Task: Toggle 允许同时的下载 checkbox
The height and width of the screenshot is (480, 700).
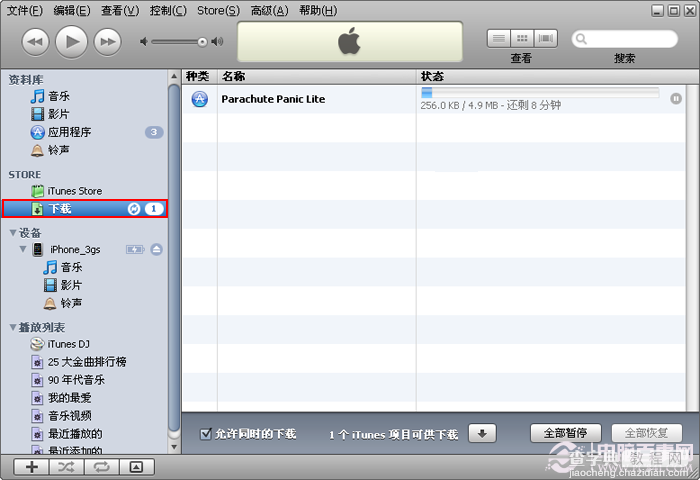Action: click(205, 434)
